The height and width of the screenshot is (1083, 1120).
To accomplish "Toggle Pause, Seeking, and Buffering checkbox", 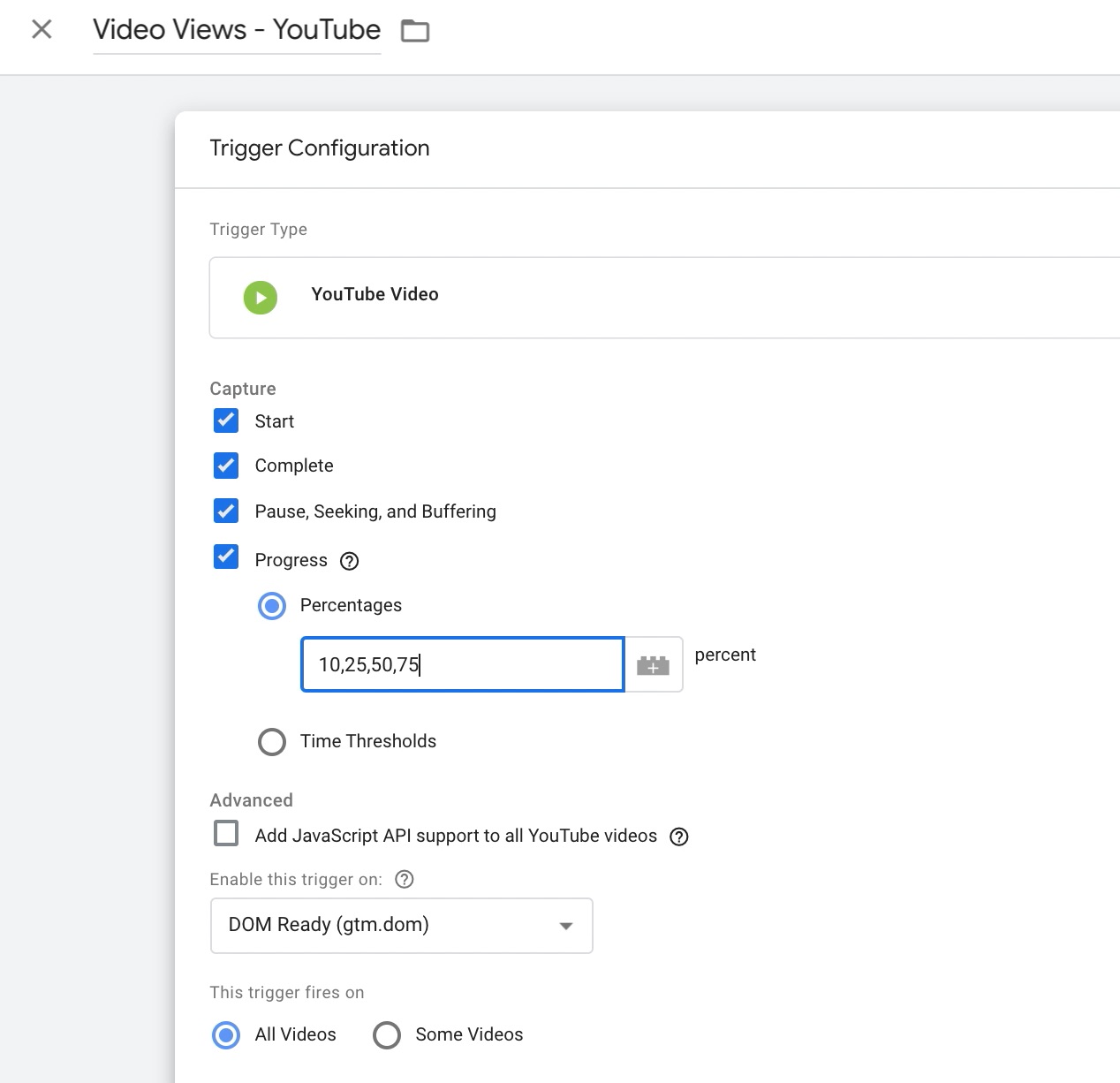I will 226,510.
